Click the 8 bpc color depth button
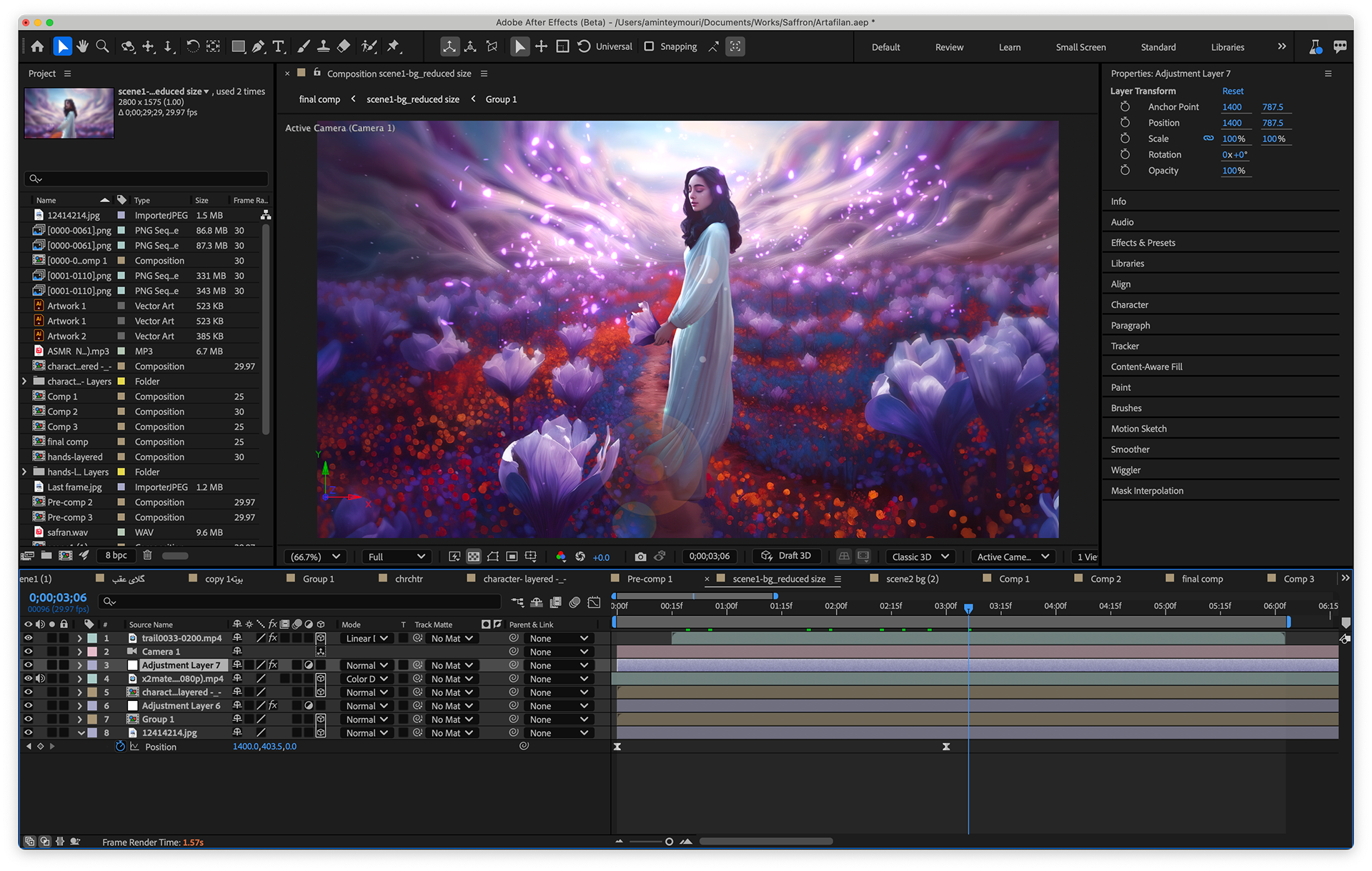This screenshot has height=871, width=1372. tap(116, 555)
